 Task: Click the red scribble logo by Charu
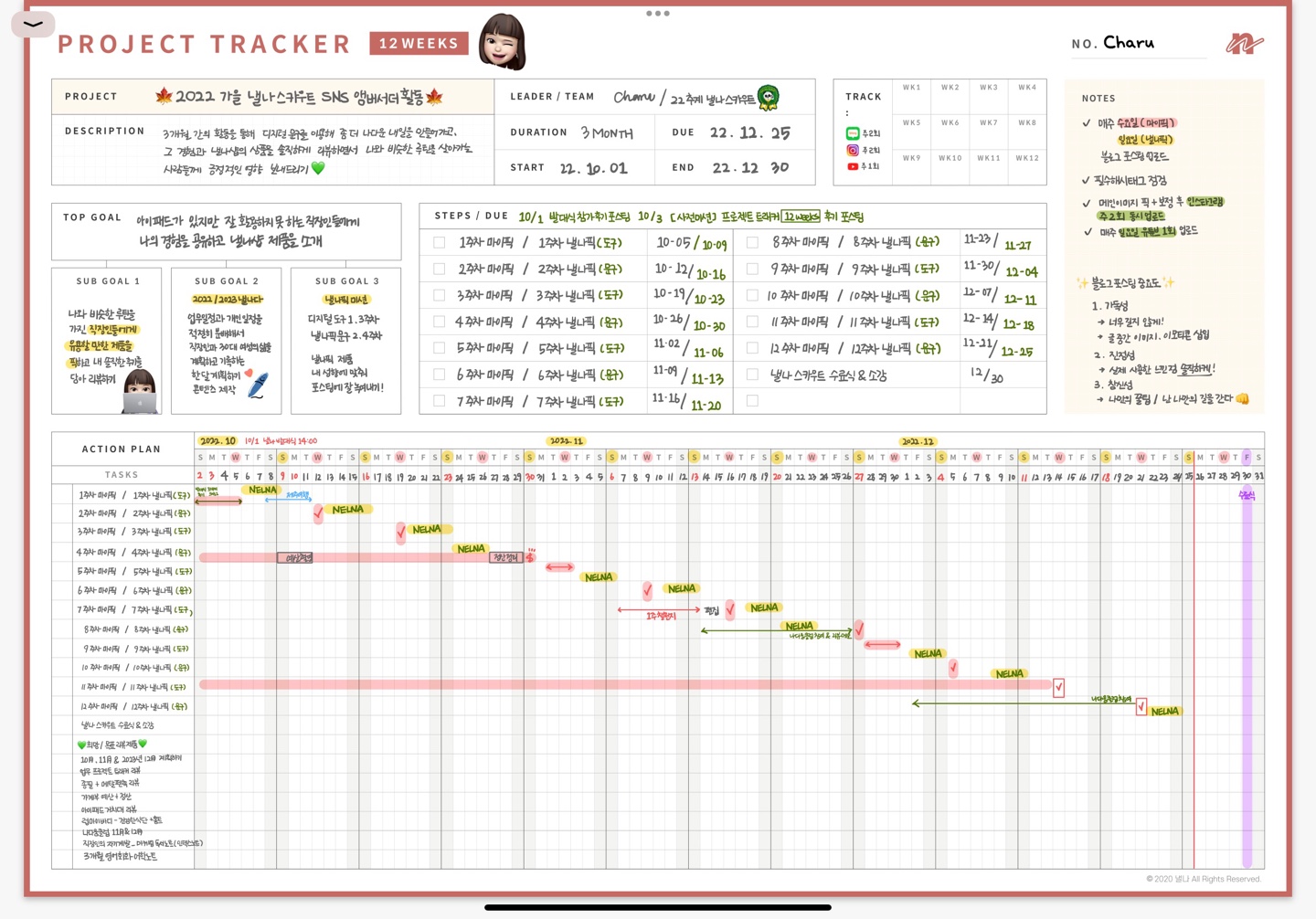click(1245, 43)
